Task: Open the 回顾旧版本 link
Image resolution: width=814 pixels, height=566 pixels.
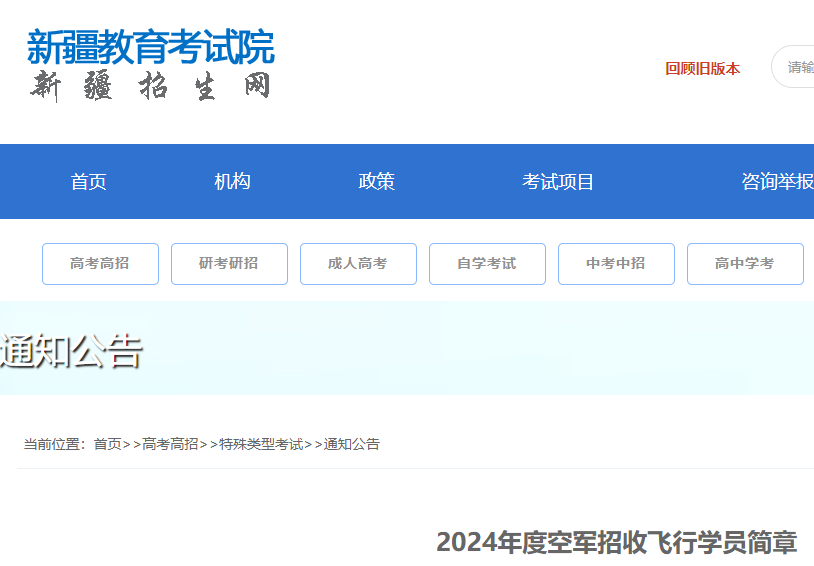Action: tap(702, 69)
